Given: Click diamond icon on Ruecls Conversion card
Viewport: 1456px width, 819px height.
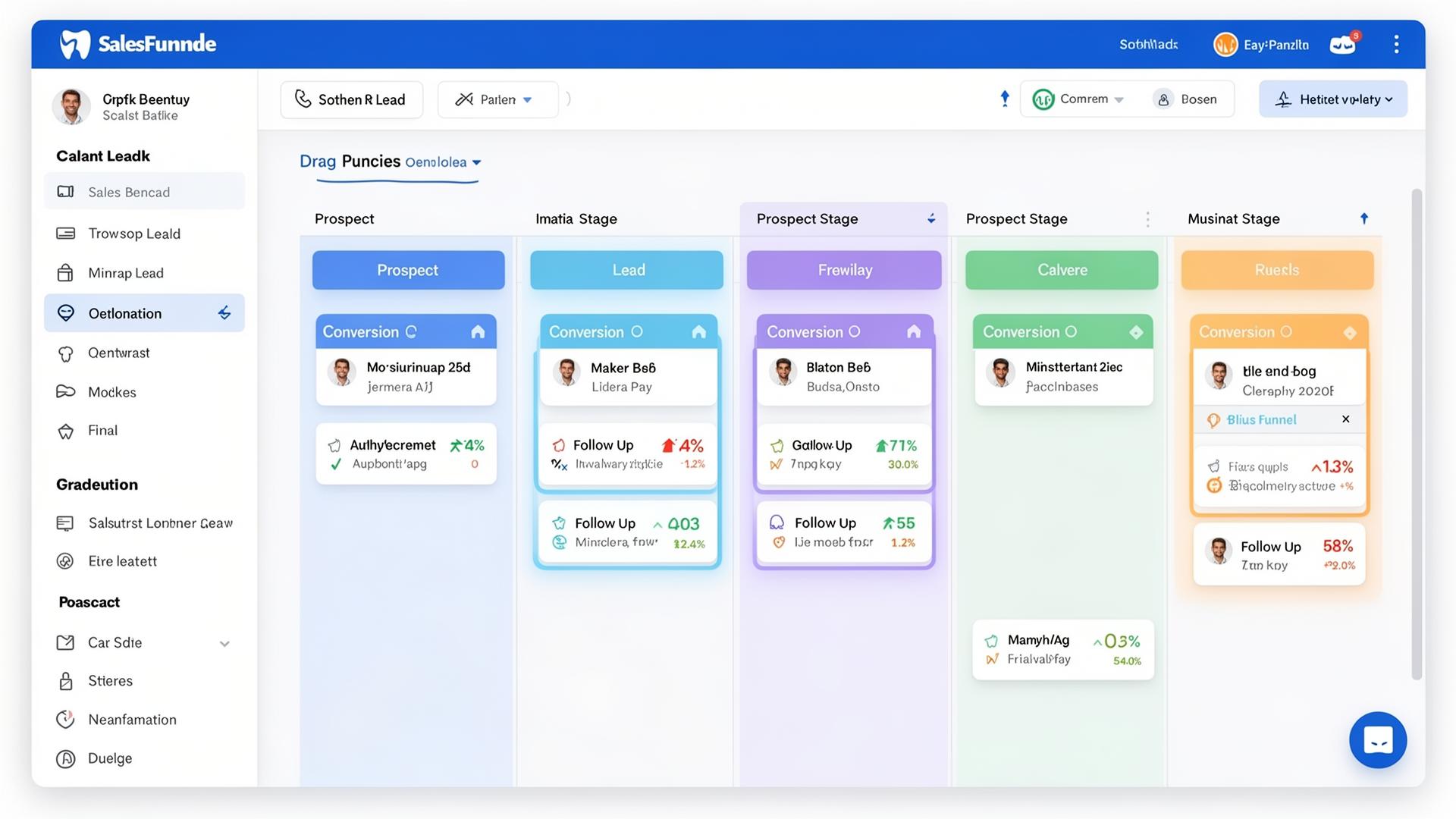Looking at the screenshot, I should (1350, 332).
